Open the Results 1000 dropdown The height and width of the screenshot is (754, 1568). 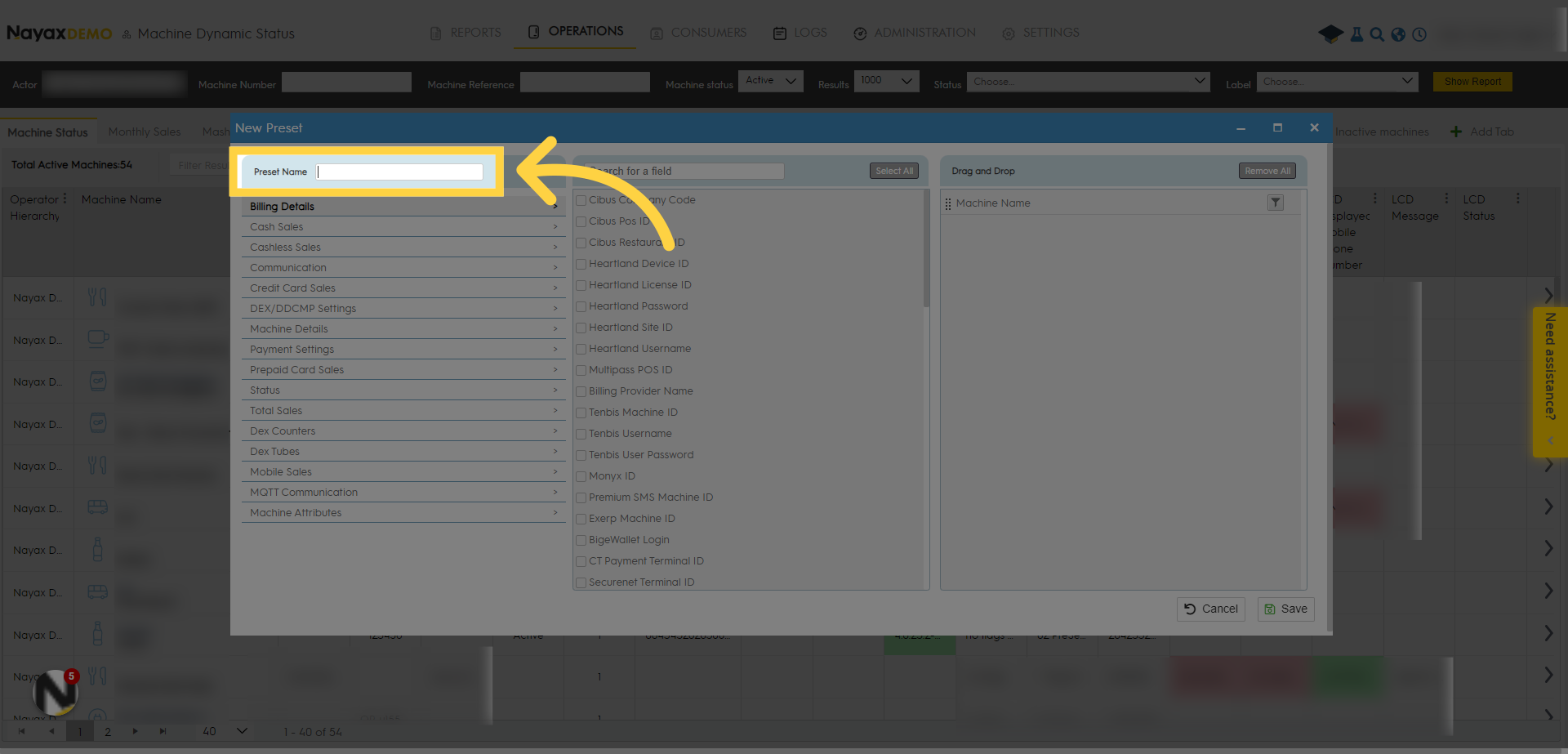coord(886,81)
